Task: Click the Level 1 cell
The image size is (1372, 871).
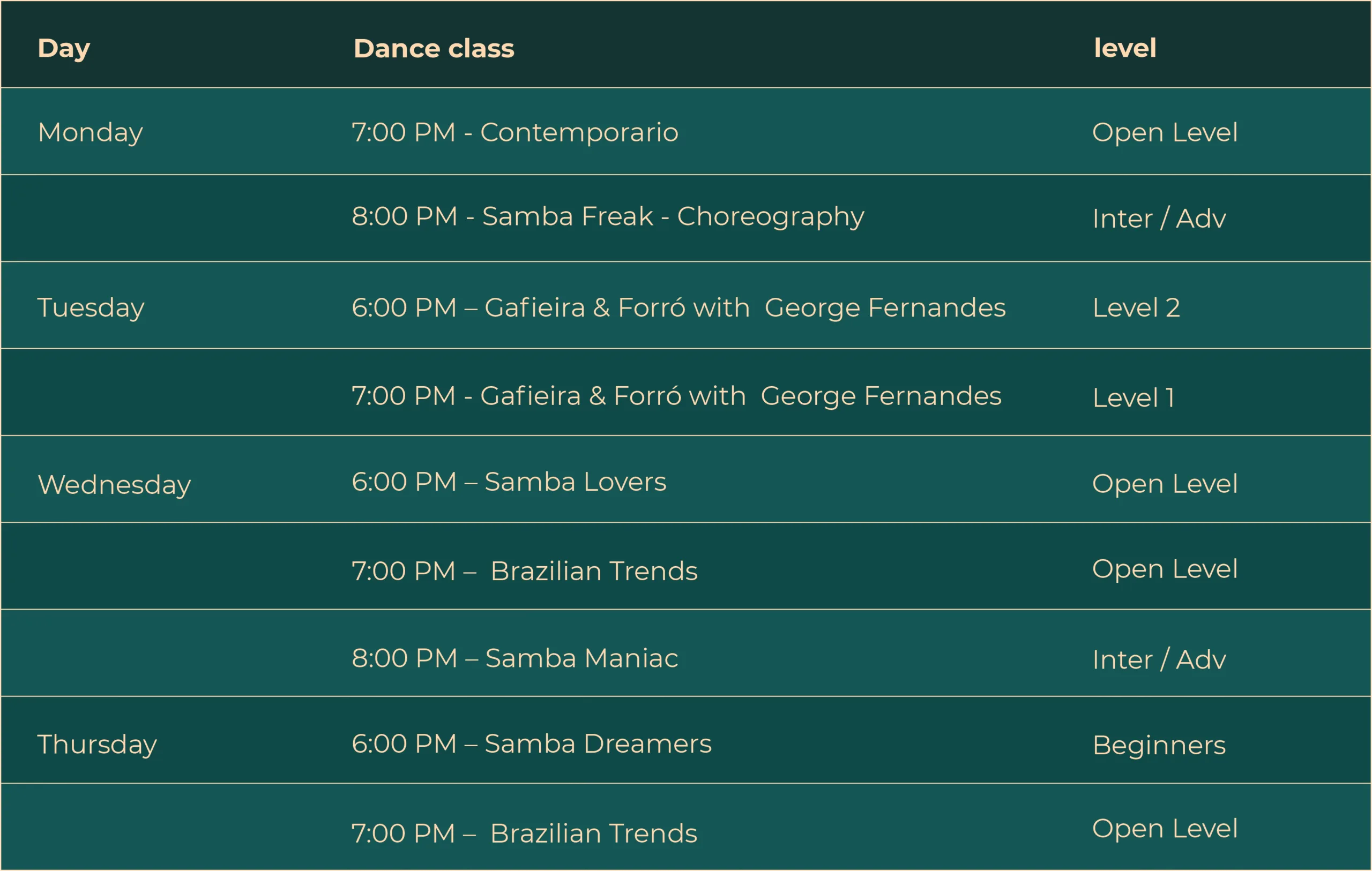Action: 1132,397
